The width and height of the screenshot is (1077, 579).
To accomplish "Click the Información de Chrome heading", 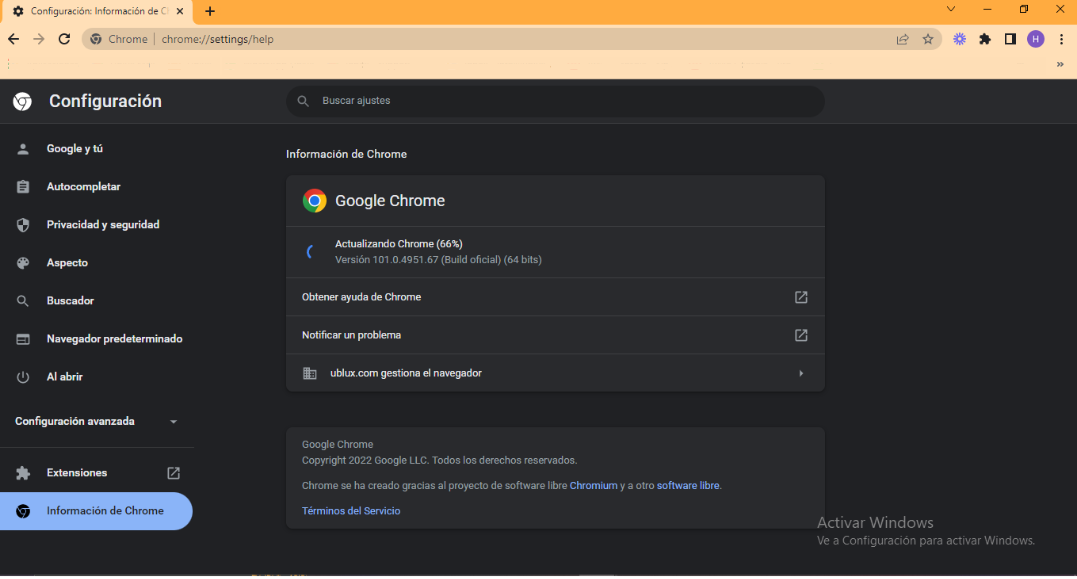I will [346, 155].
